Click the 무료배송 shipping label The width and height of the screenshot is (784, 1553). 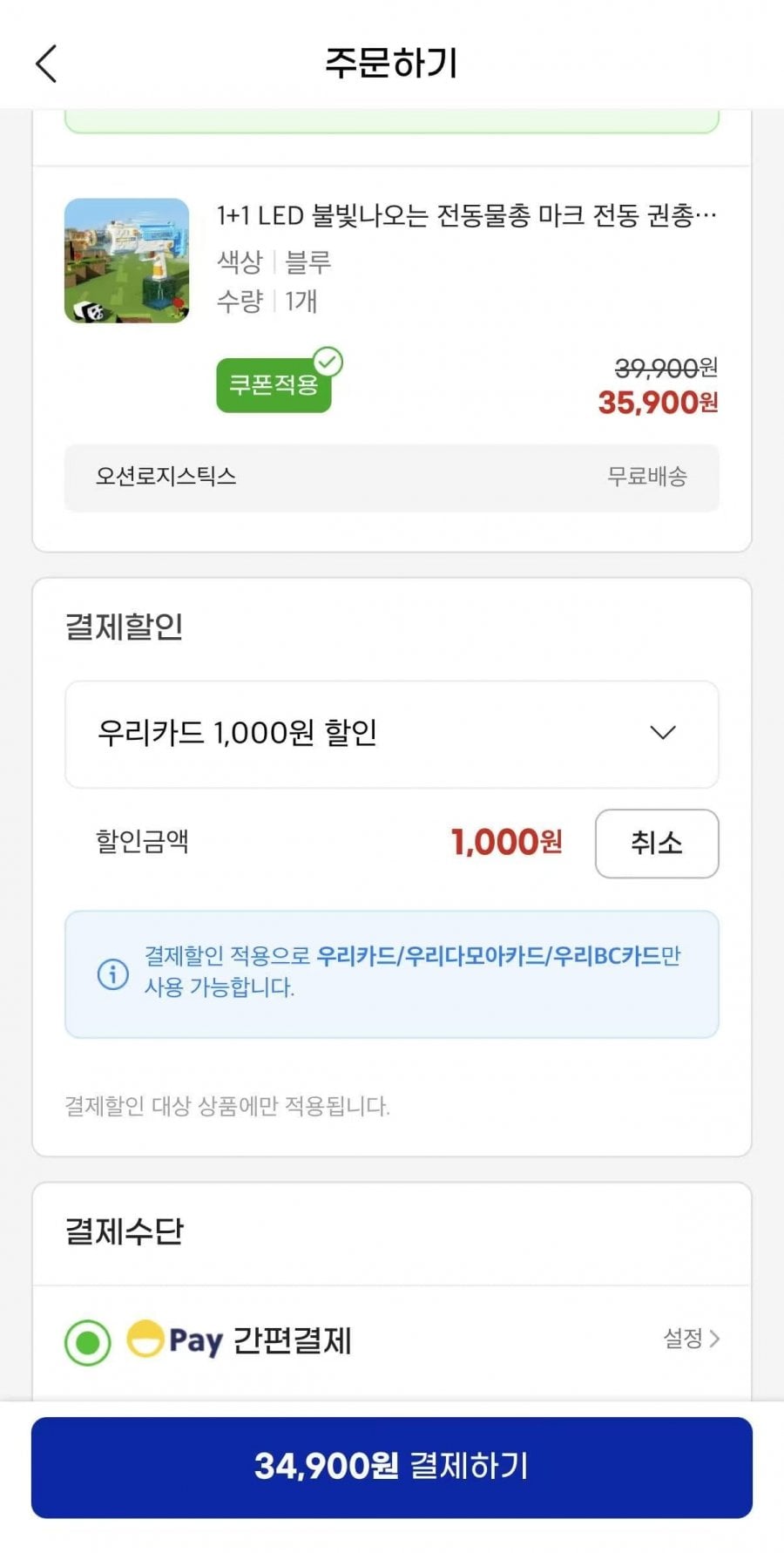(647, 477)
